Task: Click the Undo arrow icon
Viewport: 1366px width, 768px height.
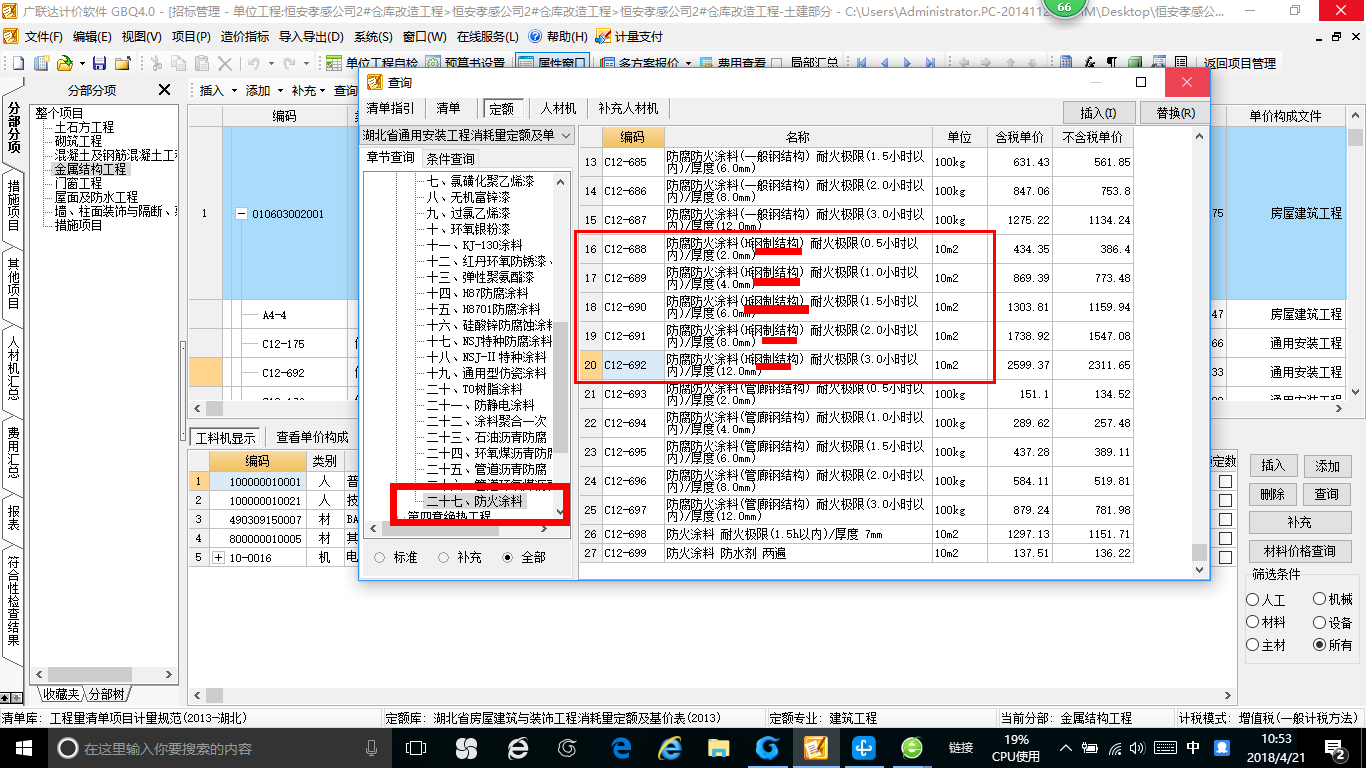Action: (x=254, y=63)
